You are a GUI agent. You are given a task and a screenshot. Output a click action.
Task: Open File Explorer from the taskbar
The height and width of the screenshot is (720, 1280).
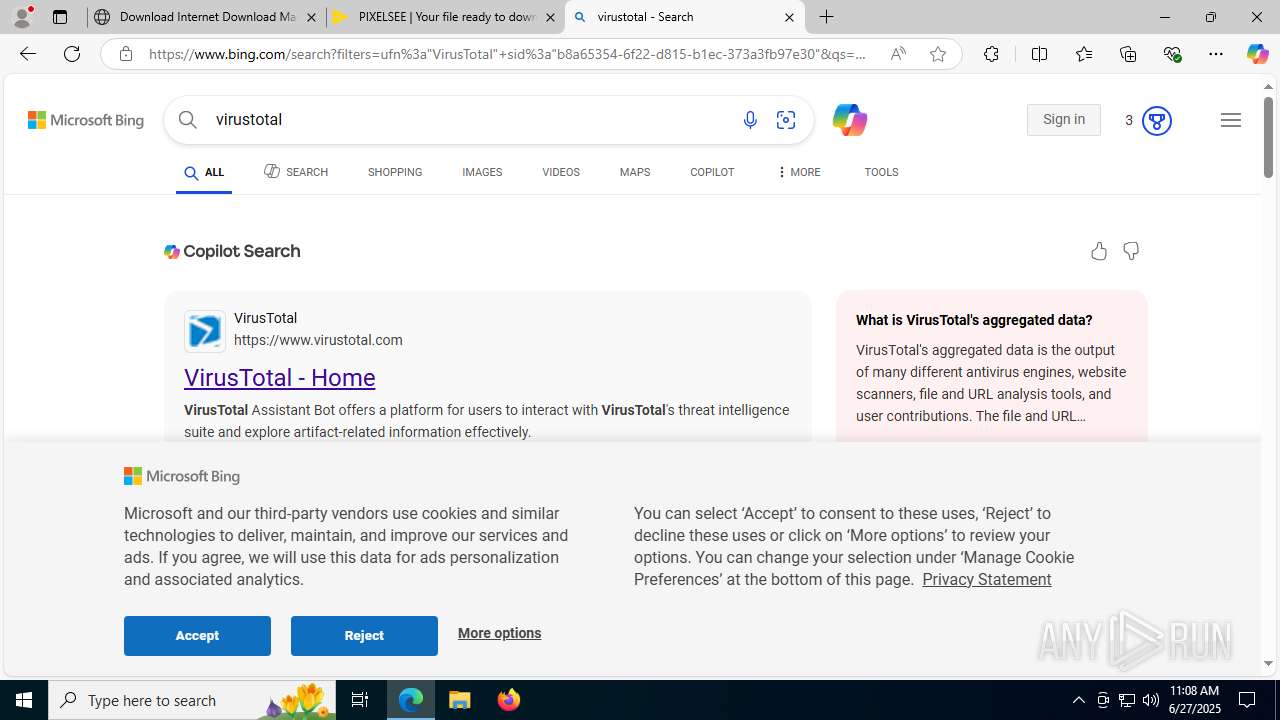460,700
